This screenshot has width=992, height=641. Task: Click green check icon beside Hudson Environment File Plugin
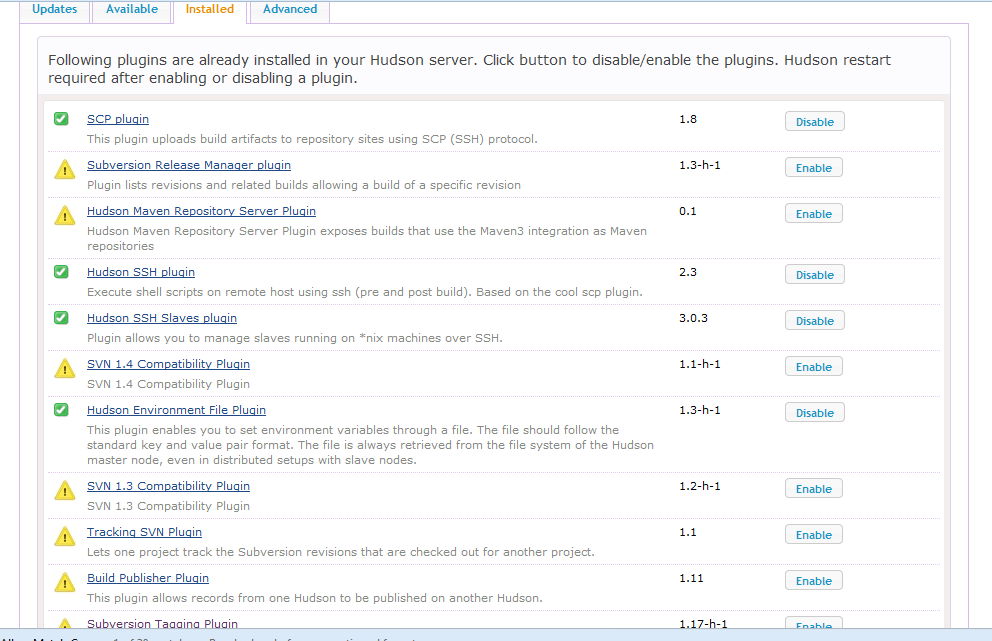click(x=61, y=409)
